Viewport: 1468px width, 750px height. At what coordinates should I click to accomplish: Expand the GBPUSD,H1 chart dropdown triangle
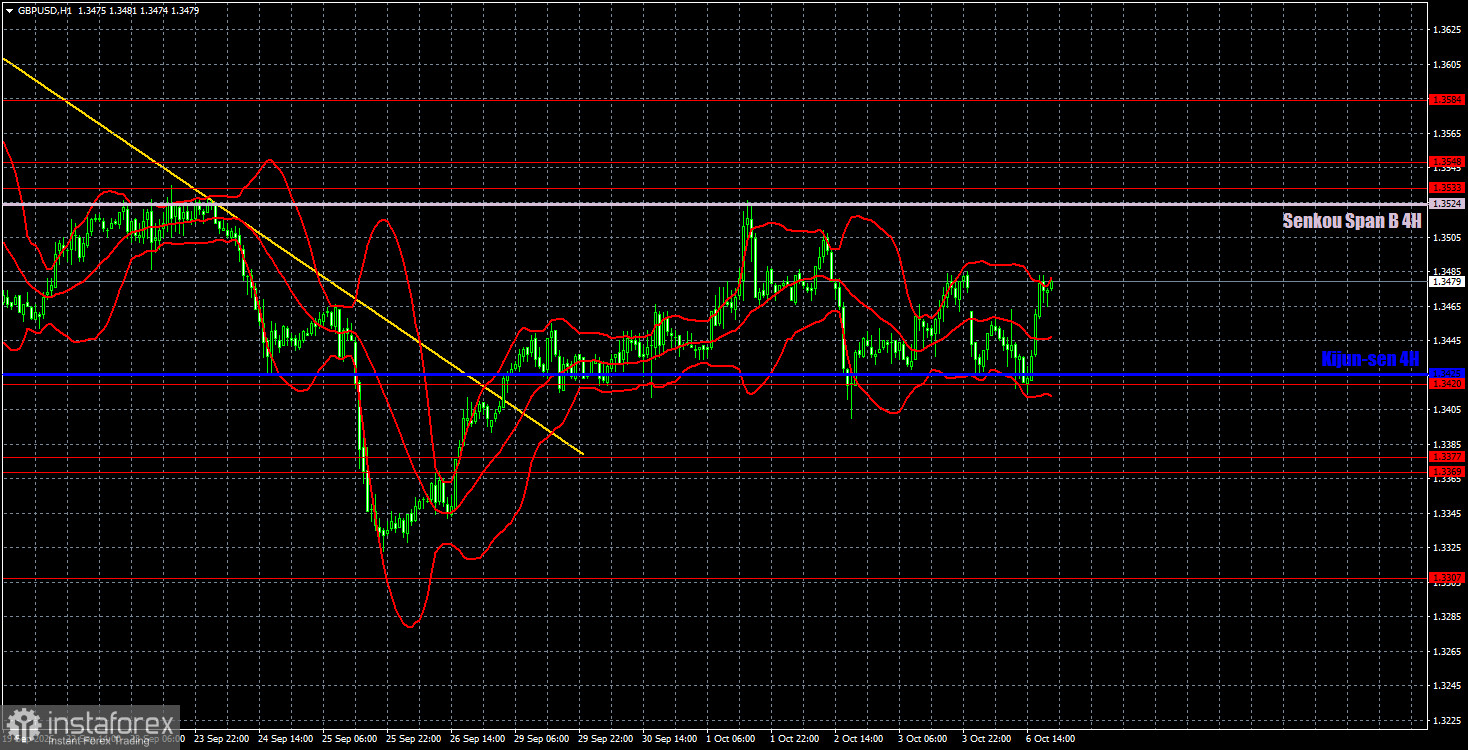coord(8,10)
